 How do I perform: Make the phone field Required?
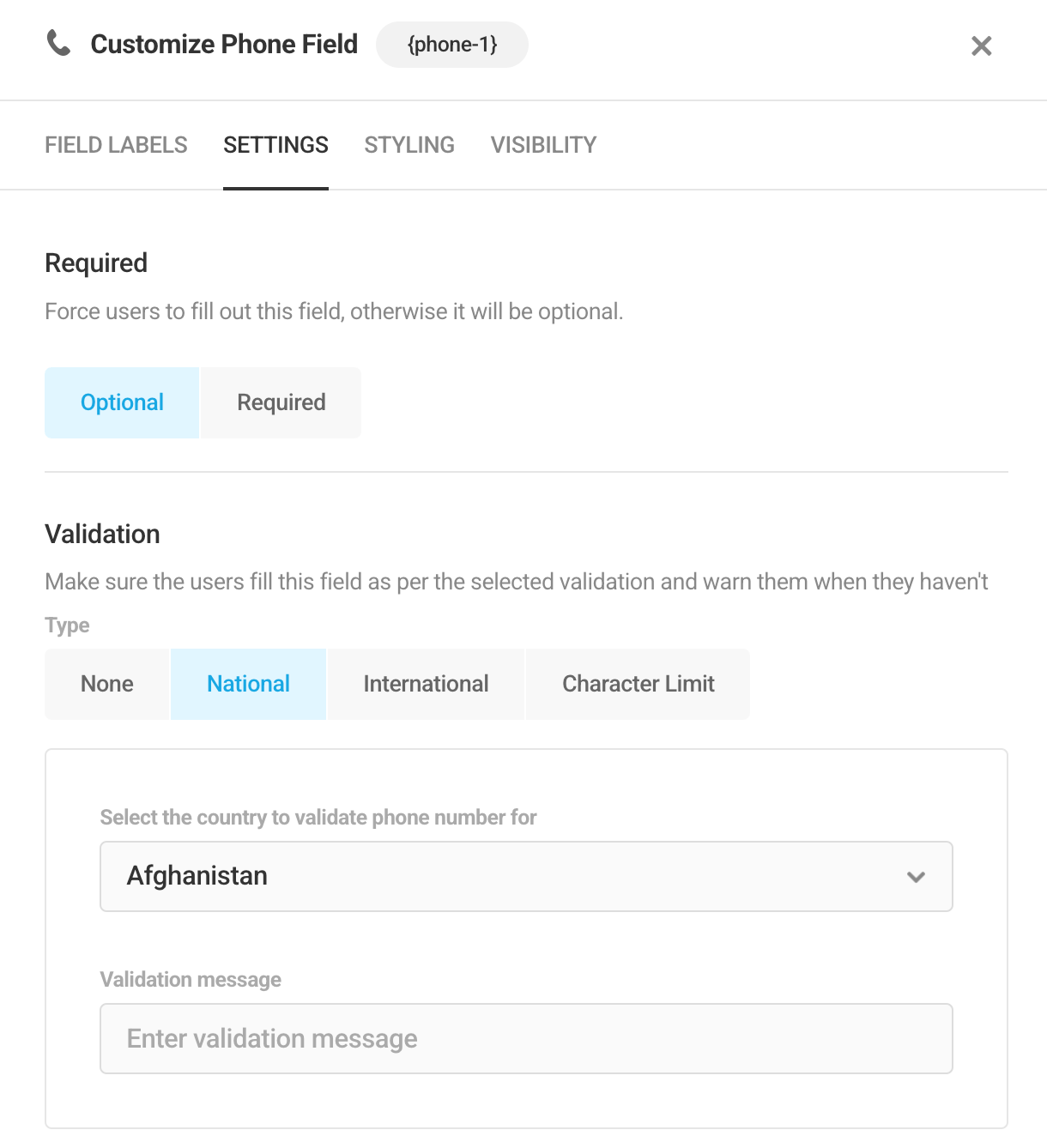coord(281,402)
